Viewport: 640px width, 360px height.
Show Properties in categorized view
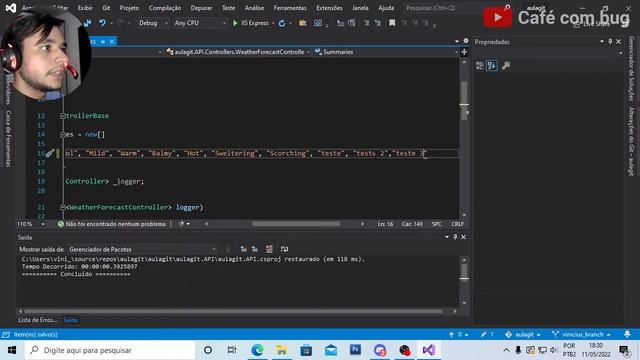480,66
